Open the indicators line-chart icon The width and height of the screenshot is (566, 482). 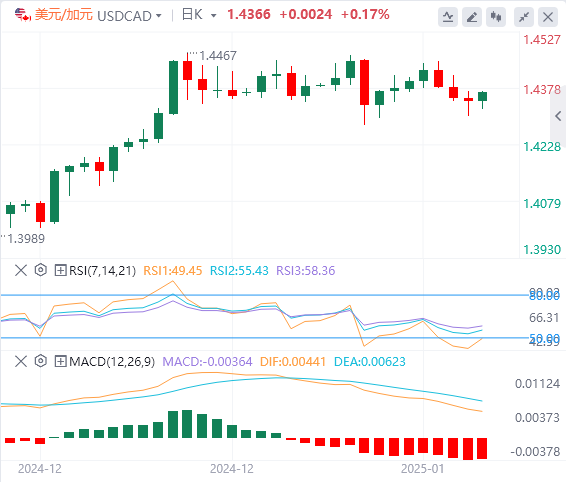pyautogui.click(x=448, y=17)
